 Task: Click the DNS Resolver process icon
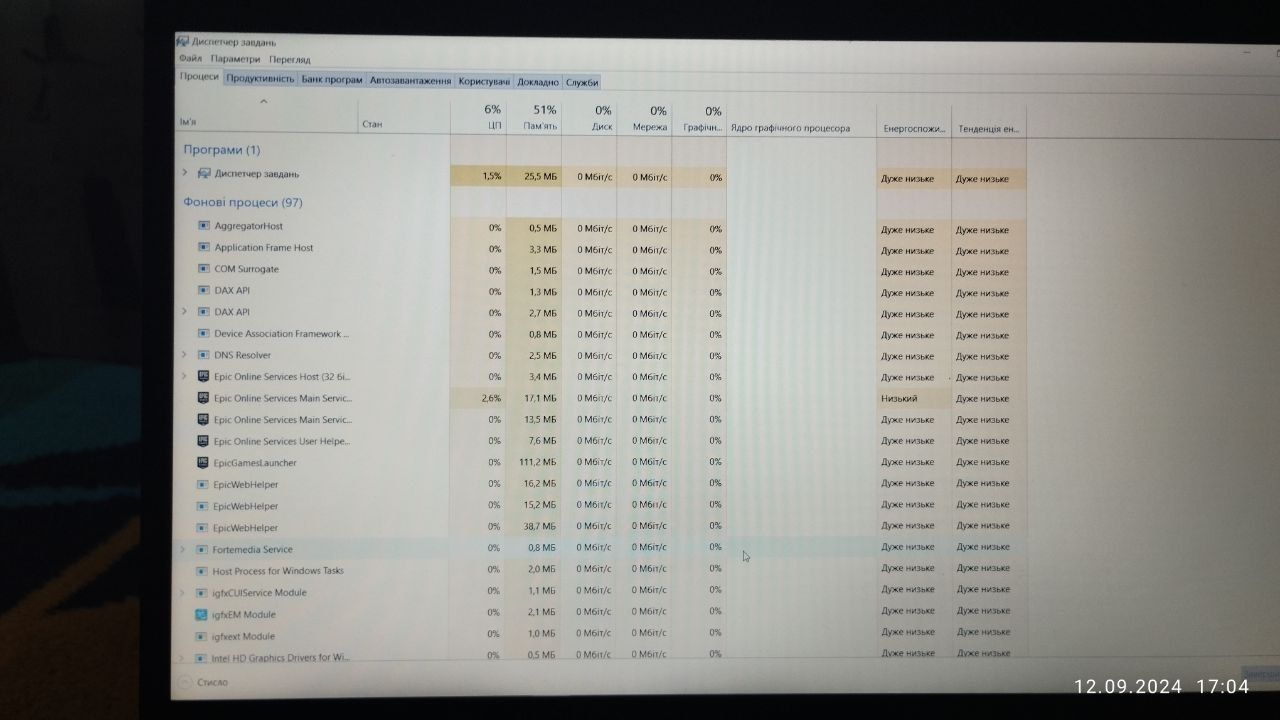204,355
